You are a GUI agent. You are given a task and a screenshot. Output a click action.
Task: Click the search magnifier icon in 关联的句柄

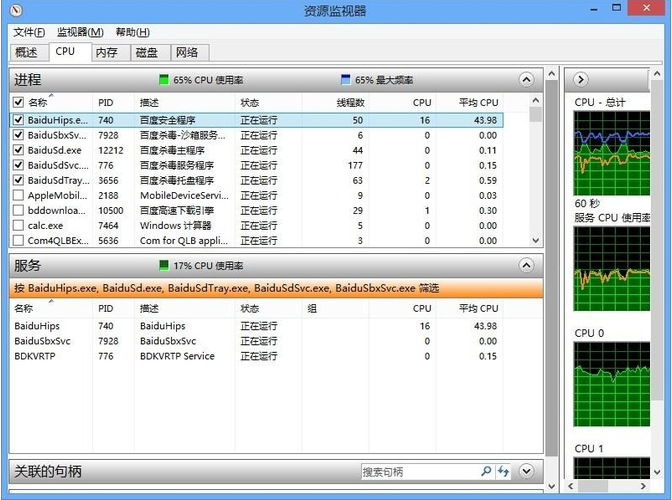click(486, 471)
